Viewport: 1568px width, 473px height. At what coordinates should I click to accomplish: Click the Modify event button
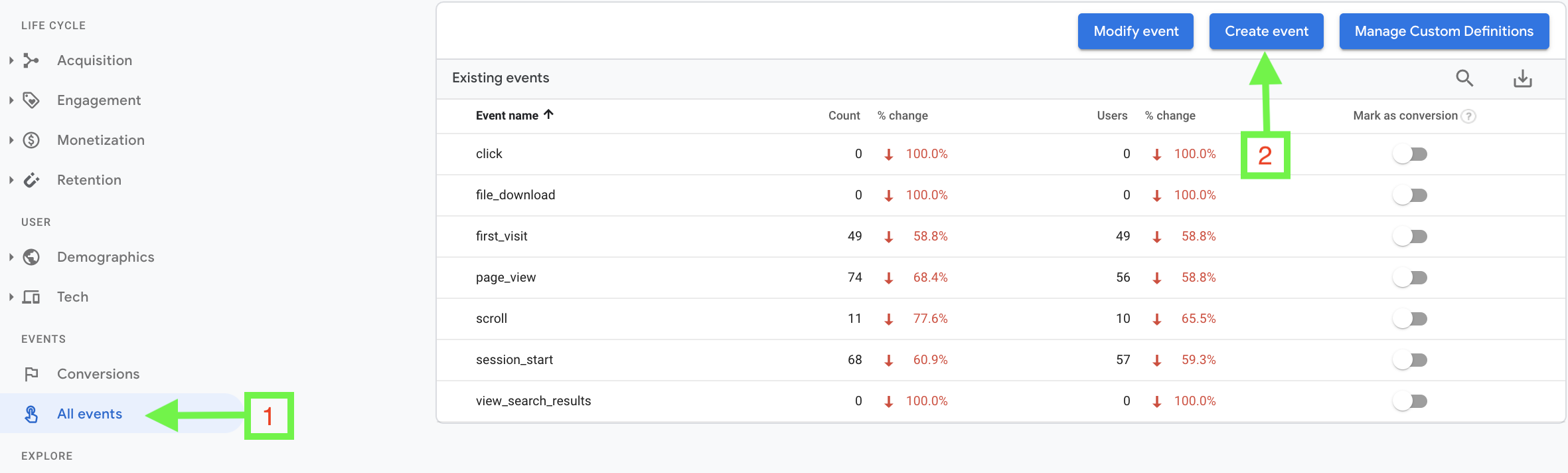[x=1135, y=31]
